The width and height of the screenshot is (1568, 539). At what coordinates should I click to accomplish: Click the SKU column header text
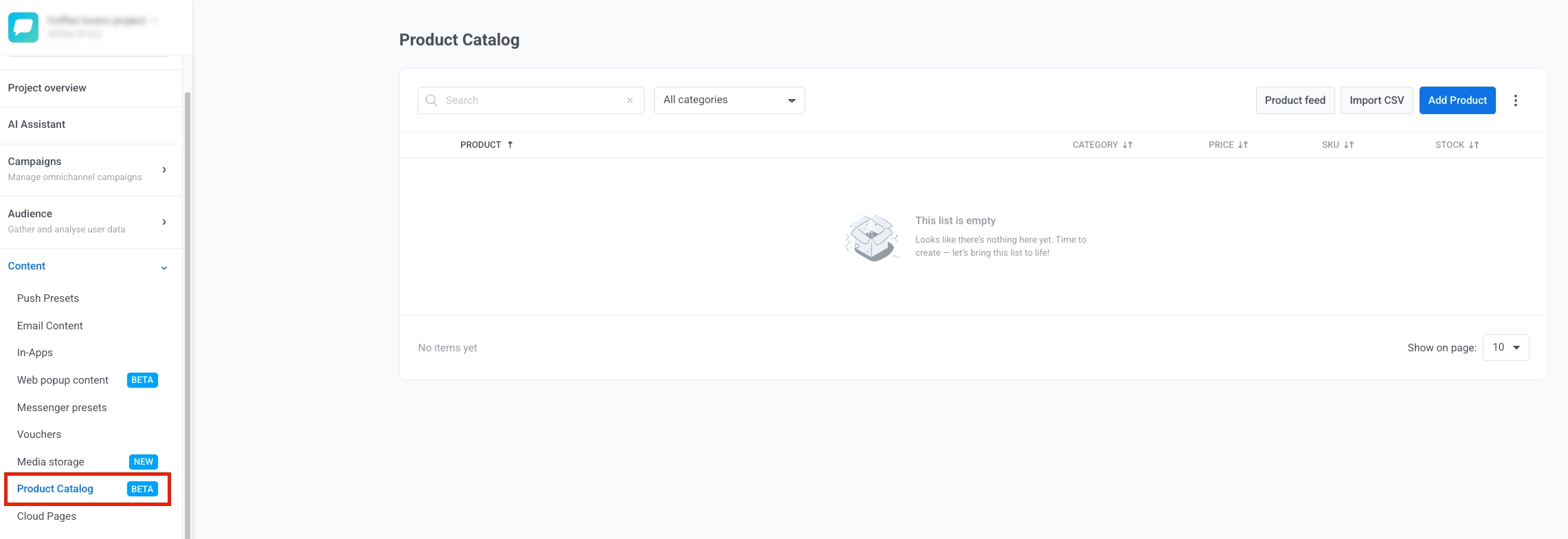(1330, 145)
